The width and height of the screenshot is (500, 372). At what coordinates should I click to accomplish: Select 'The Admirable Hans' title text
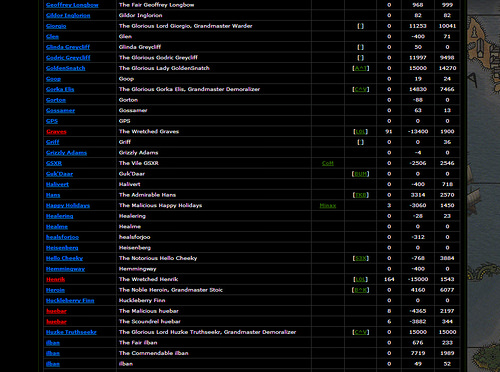147,195
